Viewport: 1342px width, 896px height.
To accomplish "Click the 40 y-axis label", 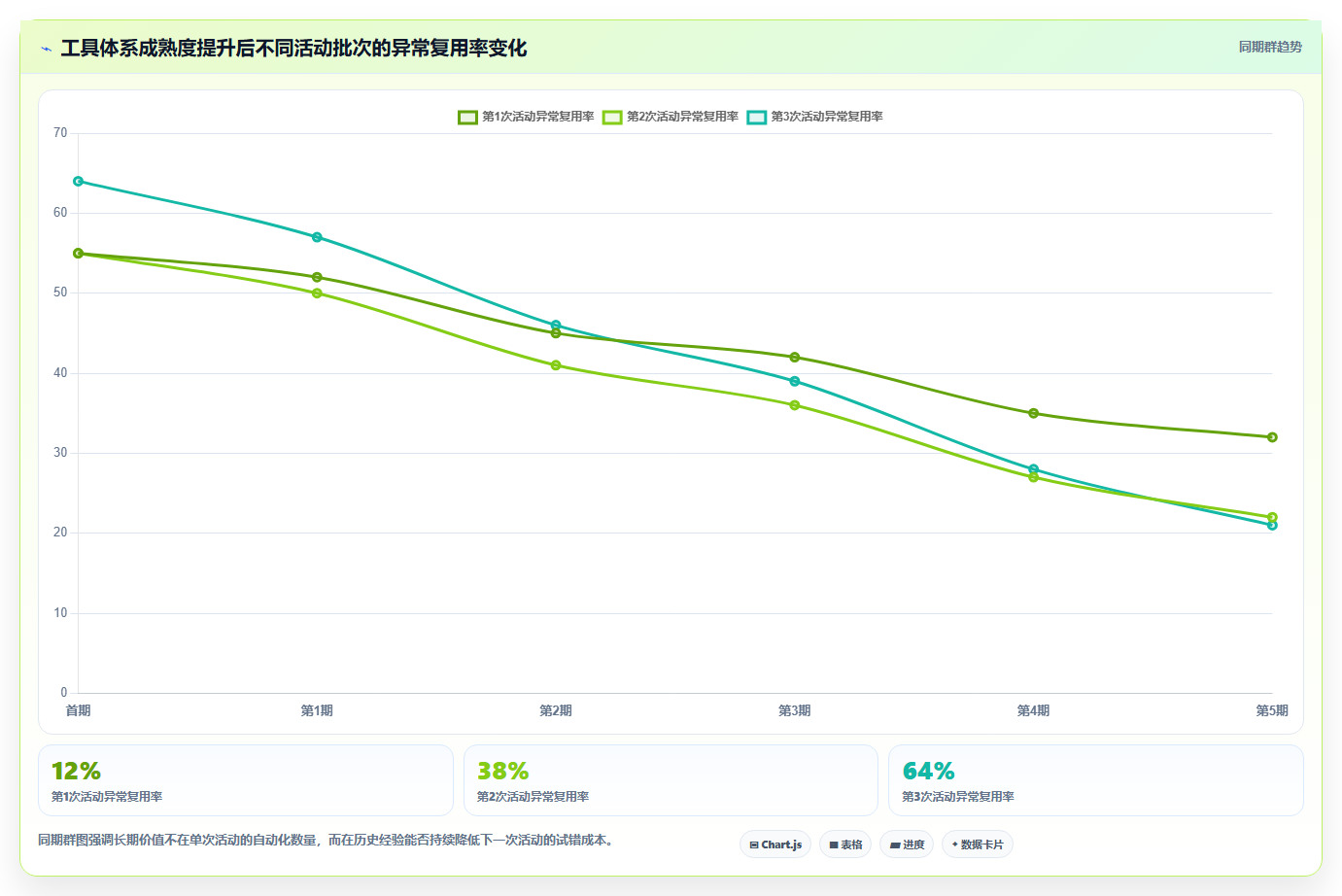I will (60, 373).
